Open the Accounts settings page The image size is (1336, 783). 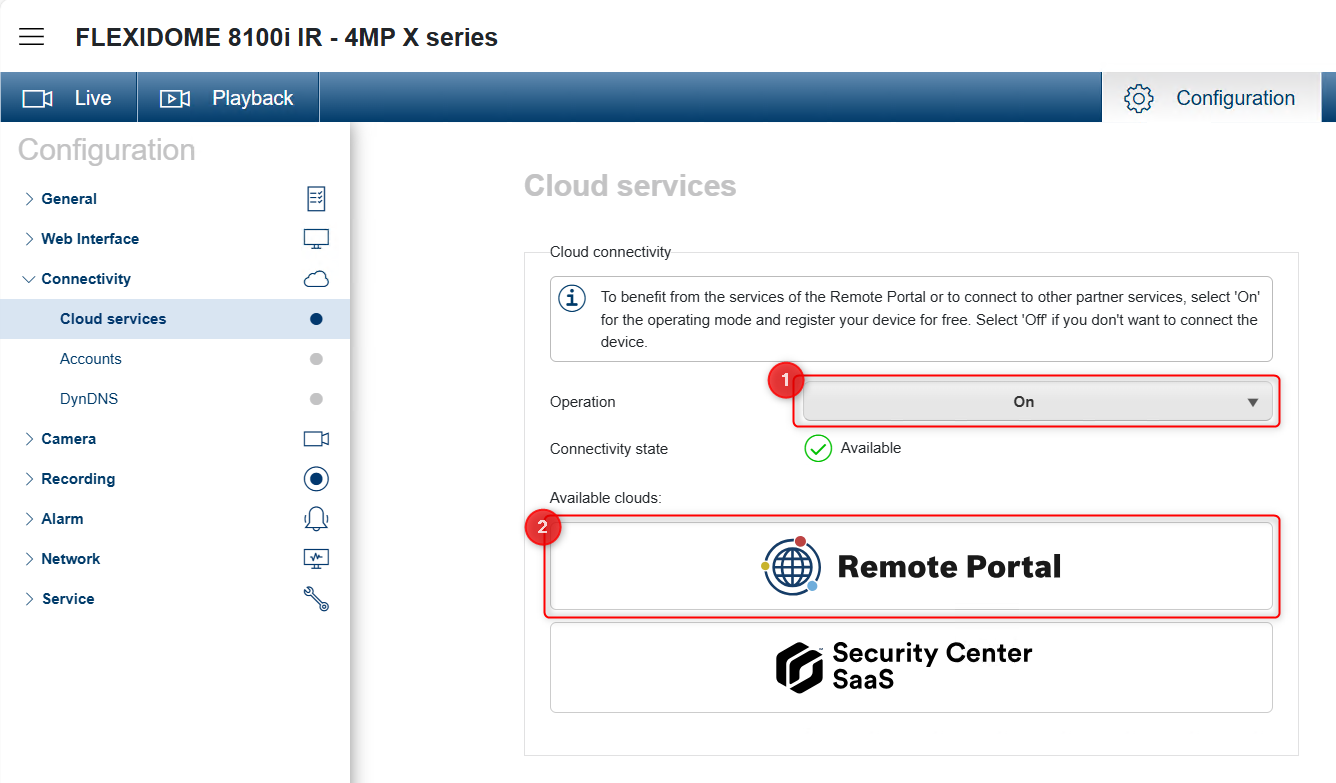point(91,359)
